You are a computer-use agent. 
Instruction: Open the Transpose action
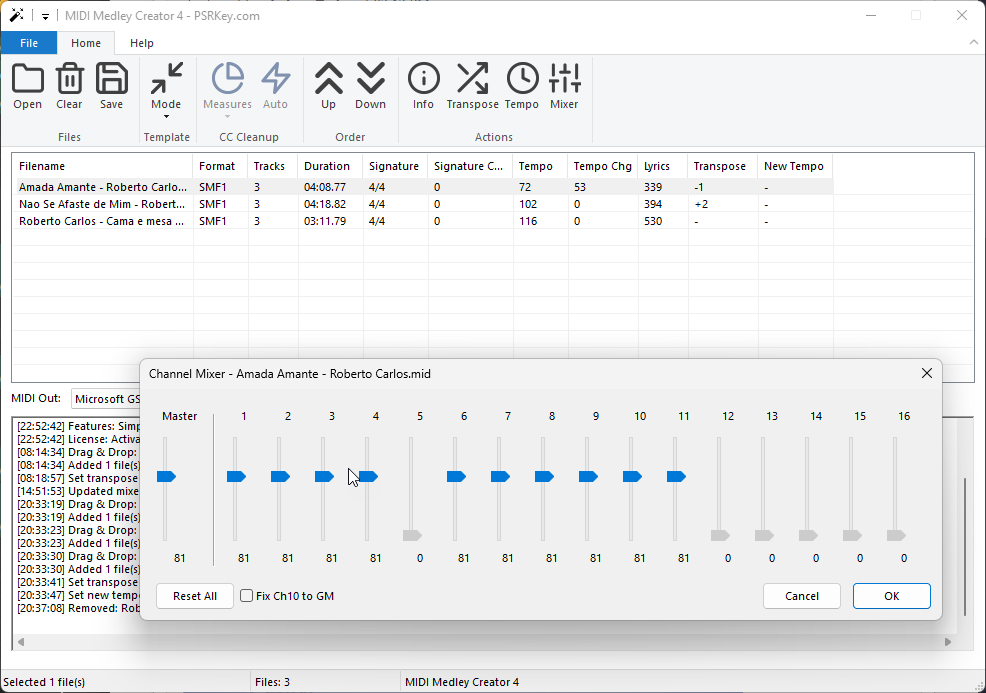pyautogui.click(x=472, y=85)
